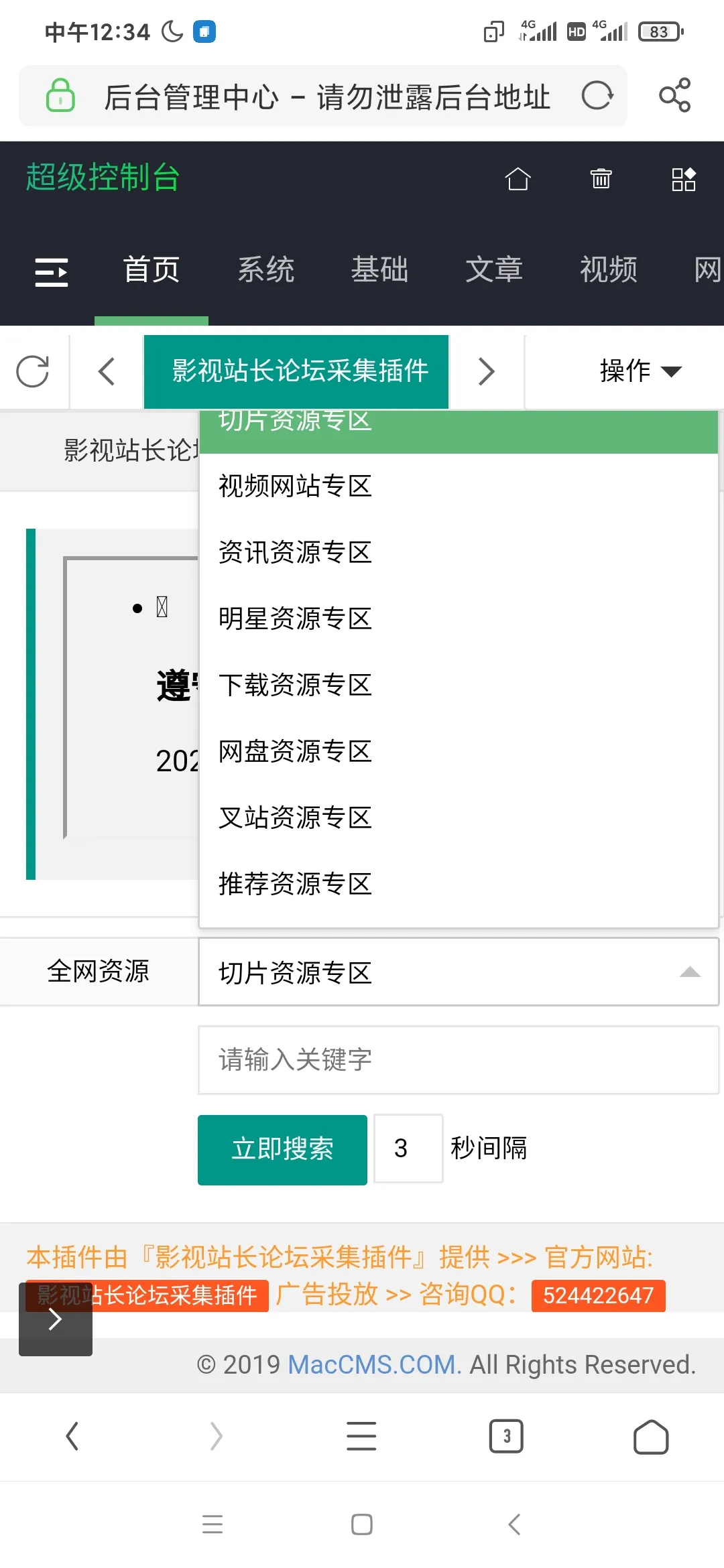Click the trash clear-cache icon in header

[601, 179]
